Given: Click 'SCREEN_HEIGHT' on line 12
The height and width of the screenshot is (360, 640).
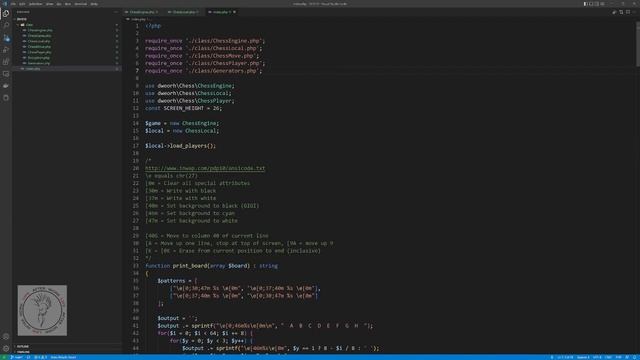Looking at the screenshot, I should [x=184, y=108].
